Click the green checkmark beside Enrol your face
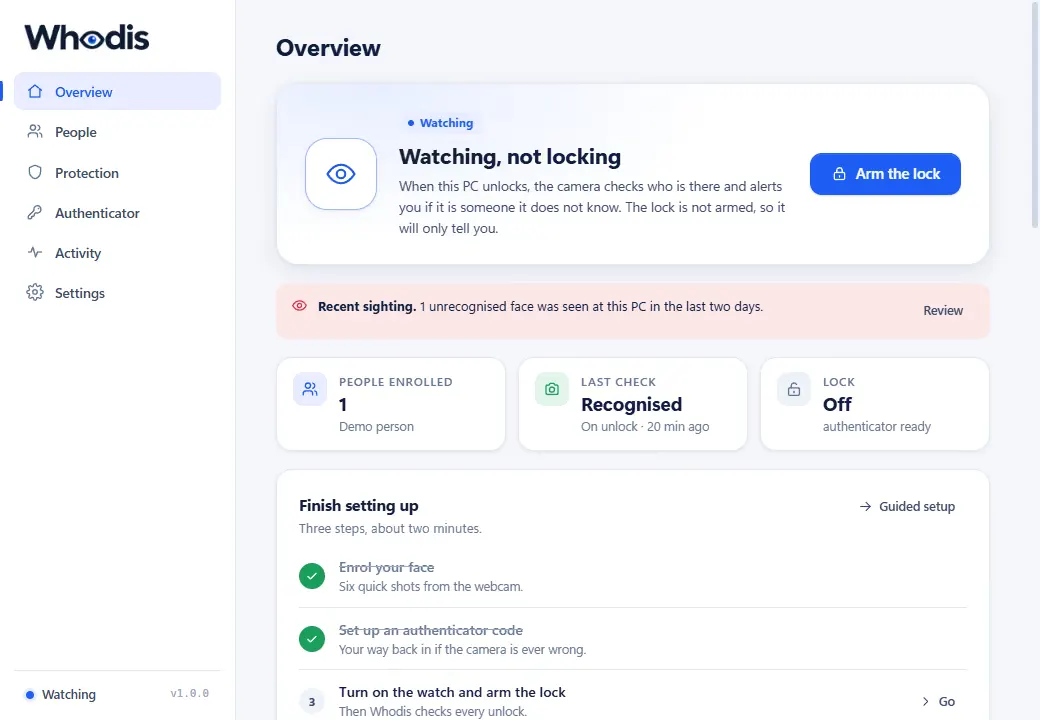The height and width of the screenshot is (720, 1040). coord(312,576)
